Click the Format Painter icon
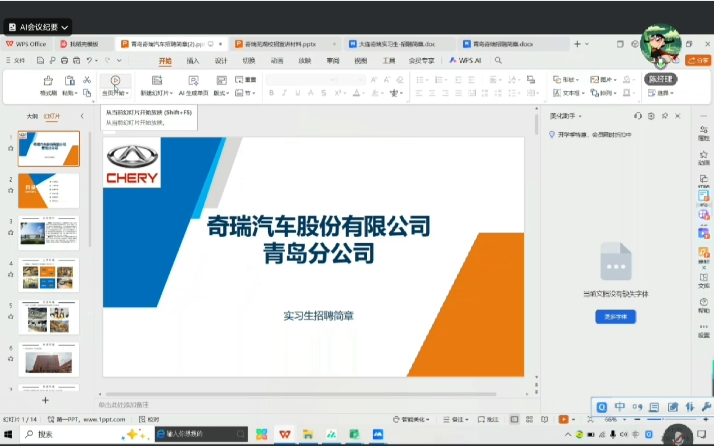The height and width of the screenshot is (446, 714). (x=48, y=84)
